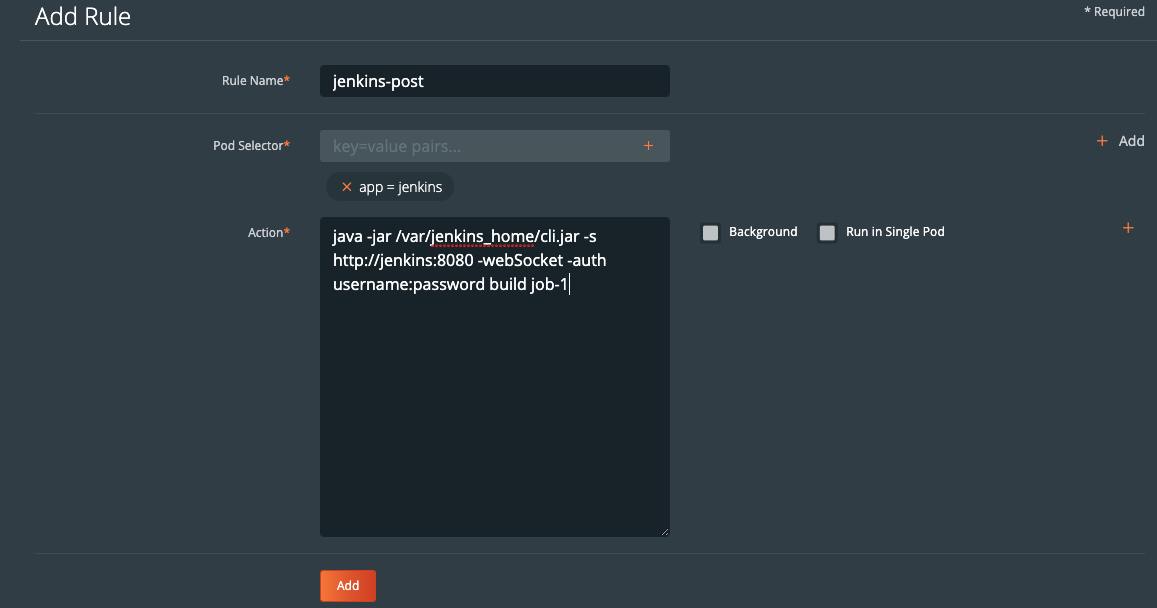Click the Pod Selector field label
The height and width of the screenshot is (608, 1157).
click(x=249, y=146)
